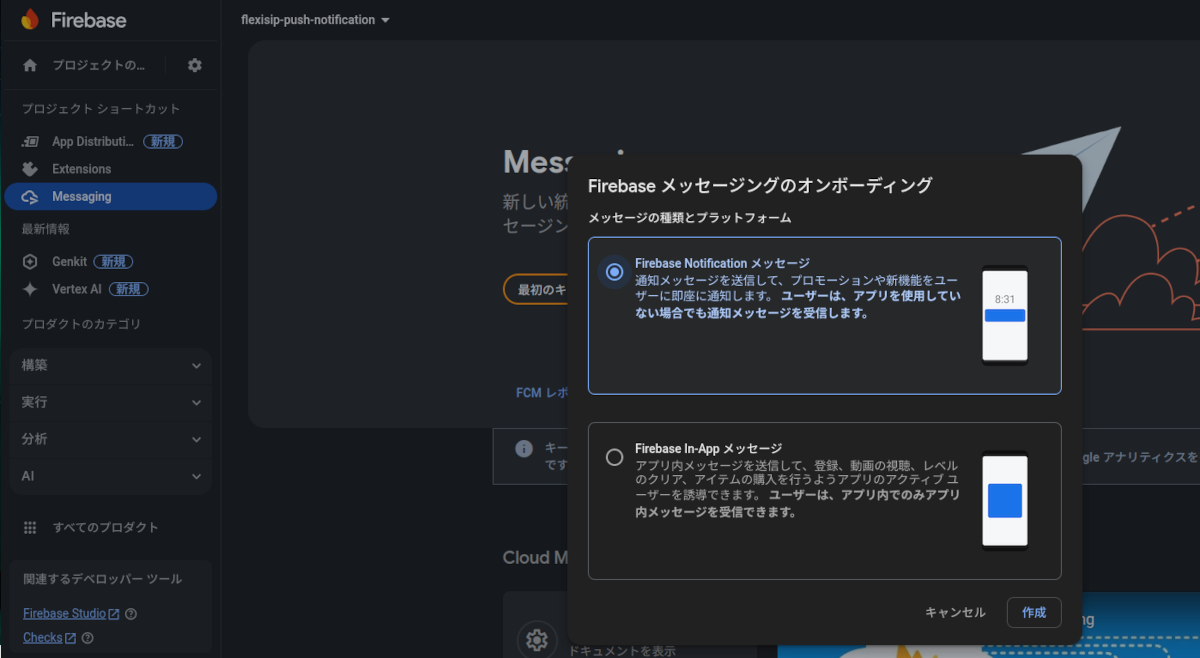Click the 作成 button
Image resolution: width=1200 pixels, height=658 pixels.
click(1033, 612)
